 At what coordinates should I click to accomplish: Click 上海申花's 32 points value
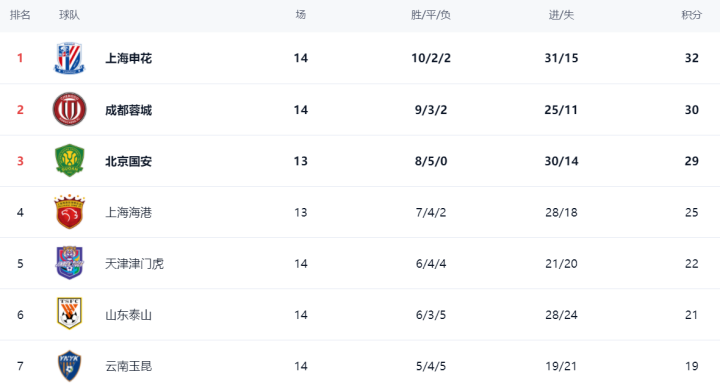click(x=692, y=58)
